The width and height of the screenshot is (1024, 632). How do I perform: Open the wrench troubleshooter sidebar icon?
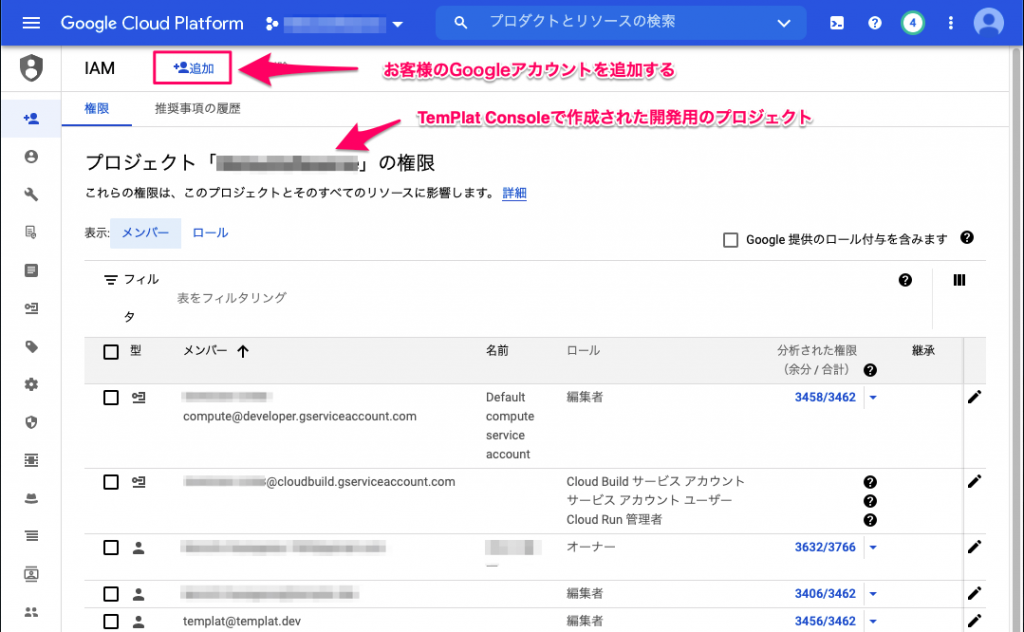click(x=31, y=195)
